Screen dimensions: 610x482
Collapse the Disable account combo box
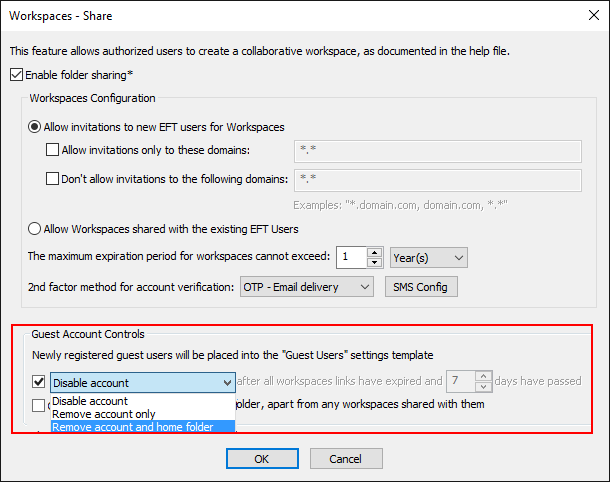pos(227,382)
